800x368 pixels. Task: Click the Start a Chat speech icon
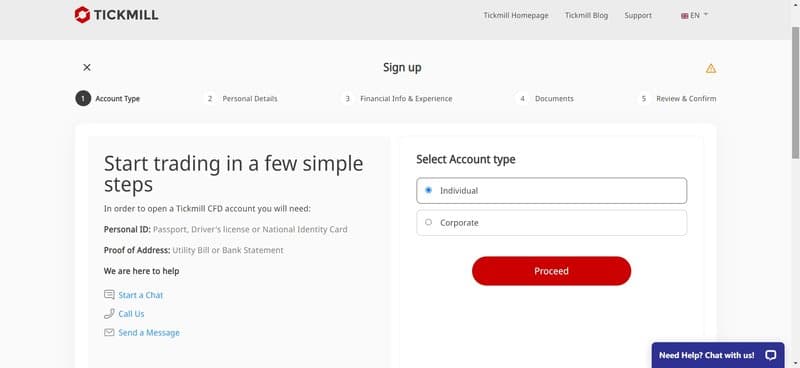(x=109, y=295)
